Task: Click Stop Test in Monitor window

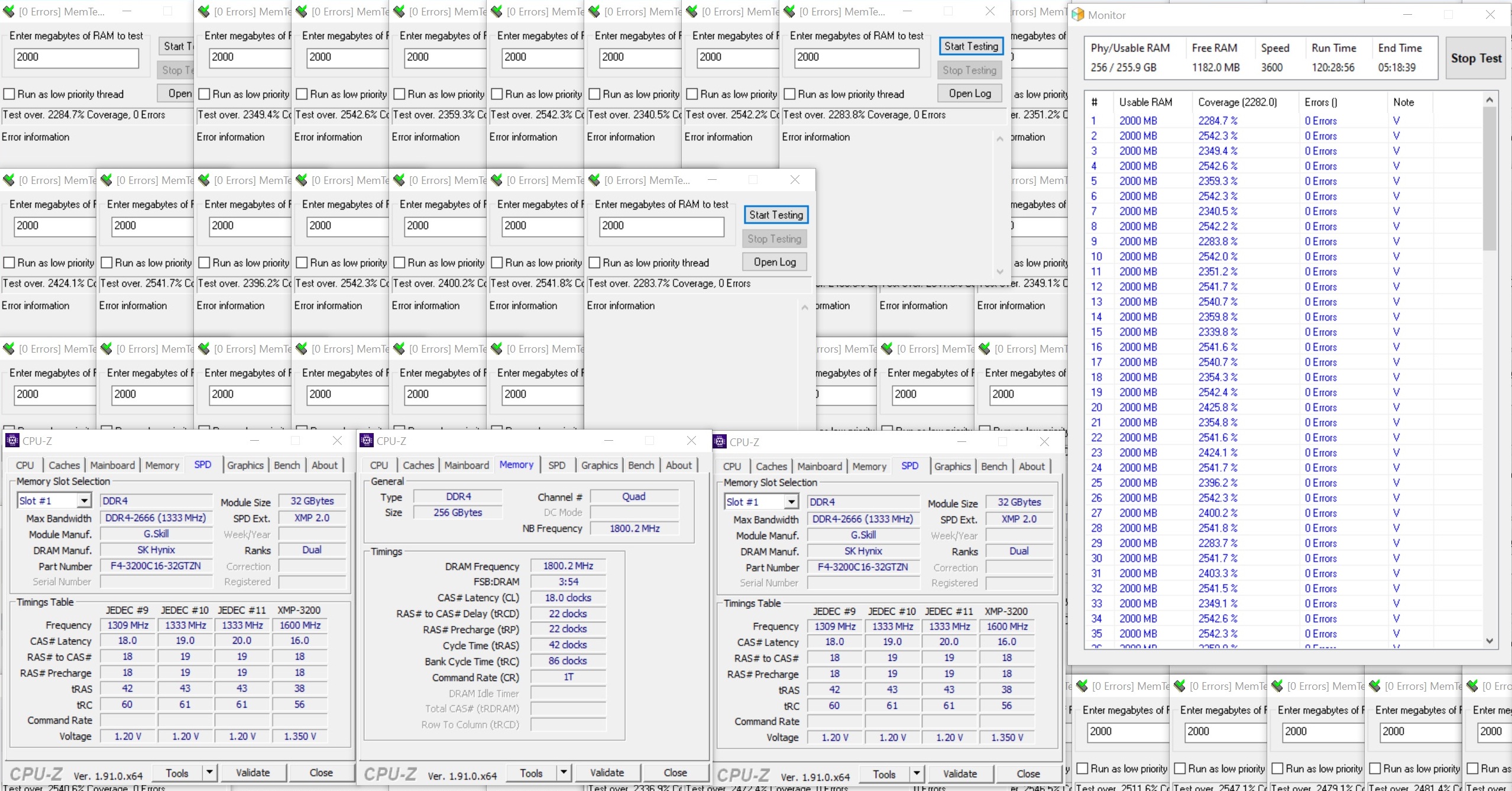Action: [1475, 58]
